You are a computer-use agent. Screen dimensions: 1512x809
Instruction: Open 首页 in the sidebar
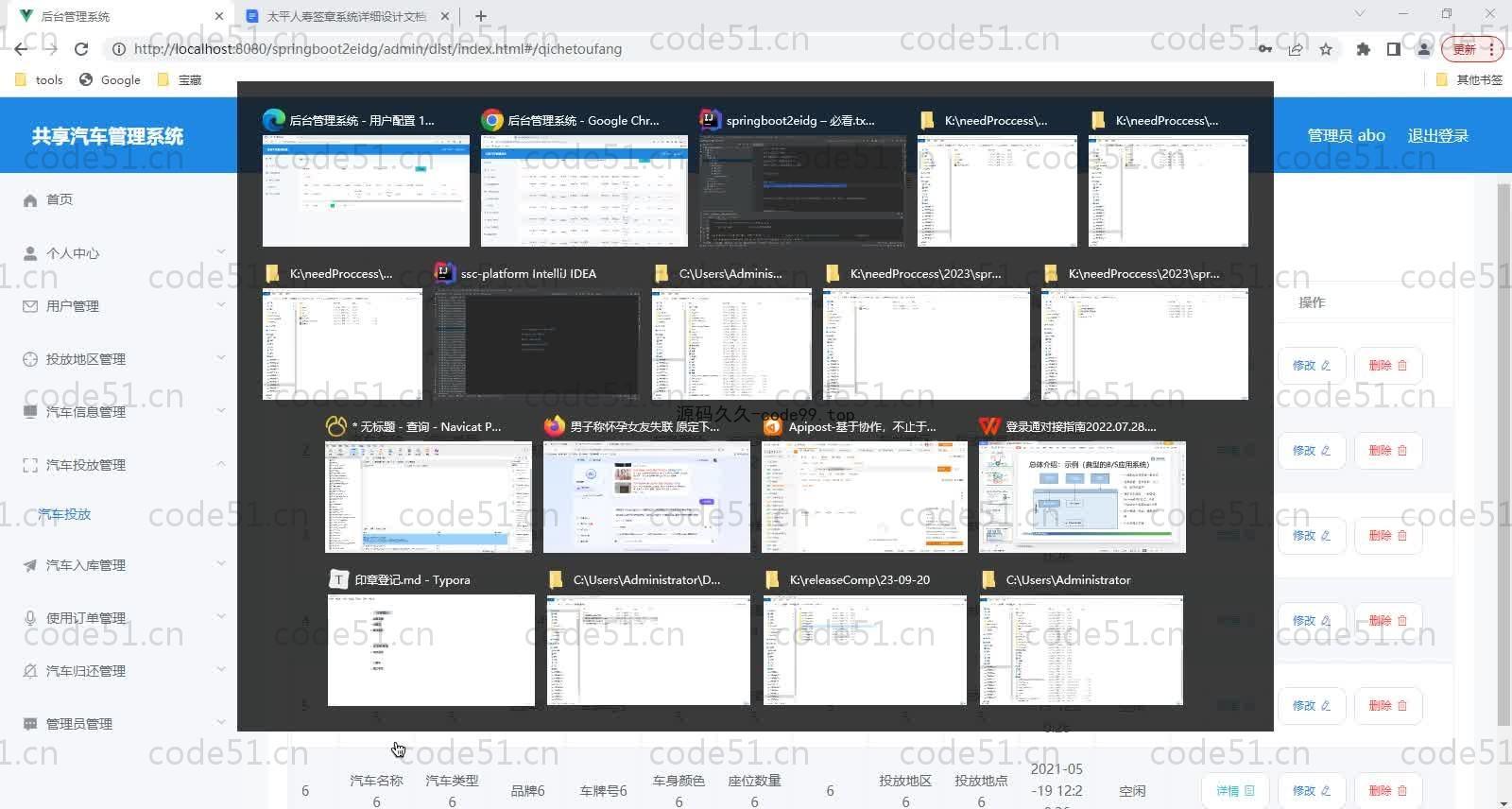118,199
